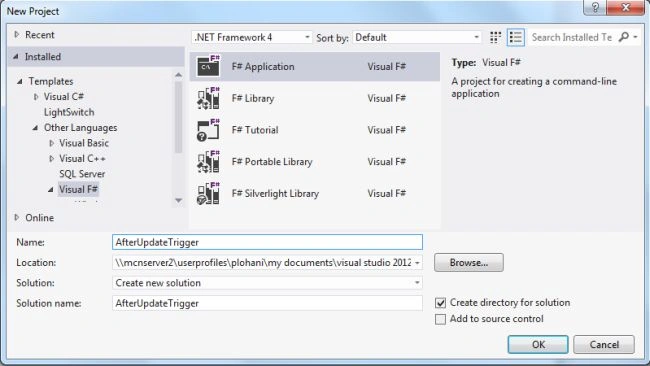Click the Cancel button

click(x=604, y=344)
